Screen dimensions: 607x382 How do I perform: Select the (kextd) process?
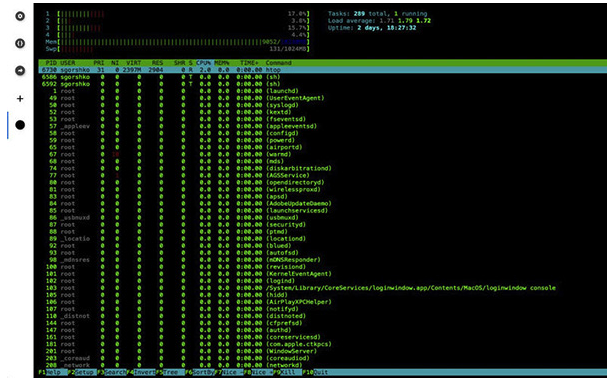322,112
